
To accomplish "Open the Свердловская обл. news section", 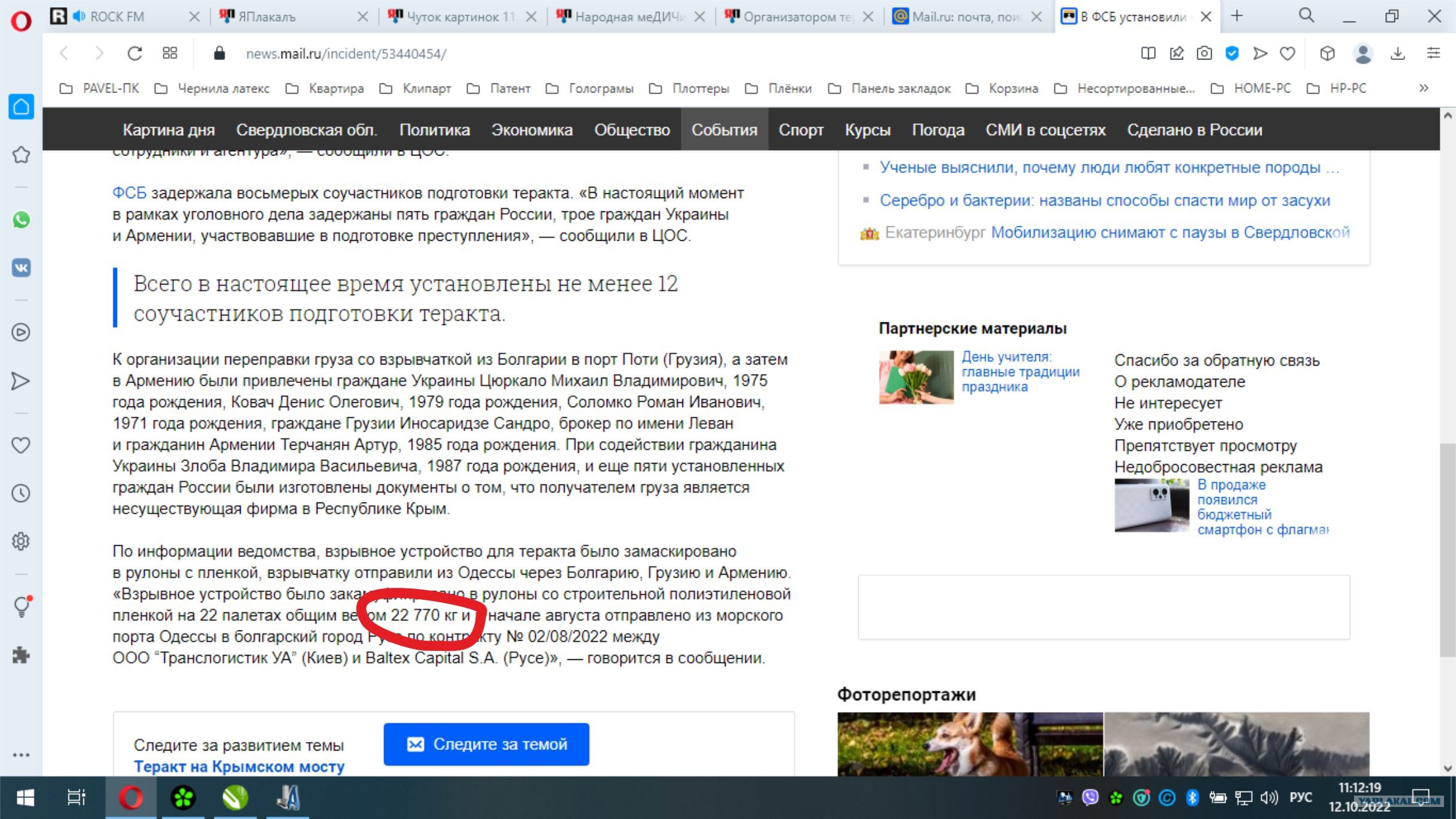I will 307,130.
